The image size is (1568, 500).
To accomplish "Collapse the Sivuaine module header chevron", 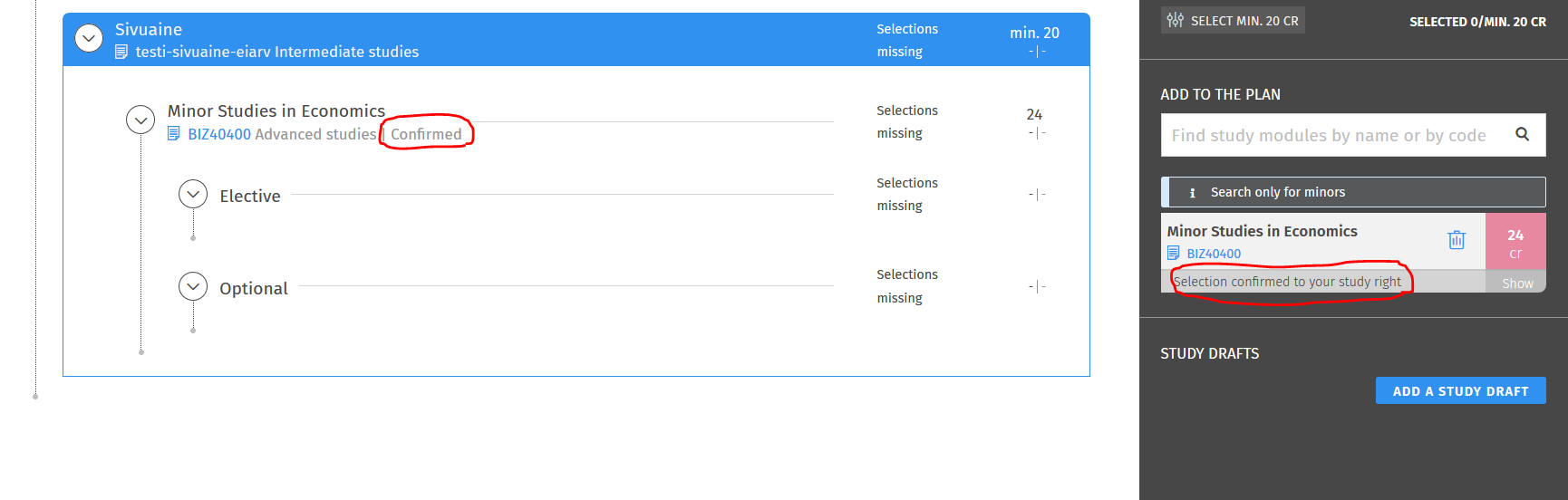I will pyautogui.click(x=89, y=39).
